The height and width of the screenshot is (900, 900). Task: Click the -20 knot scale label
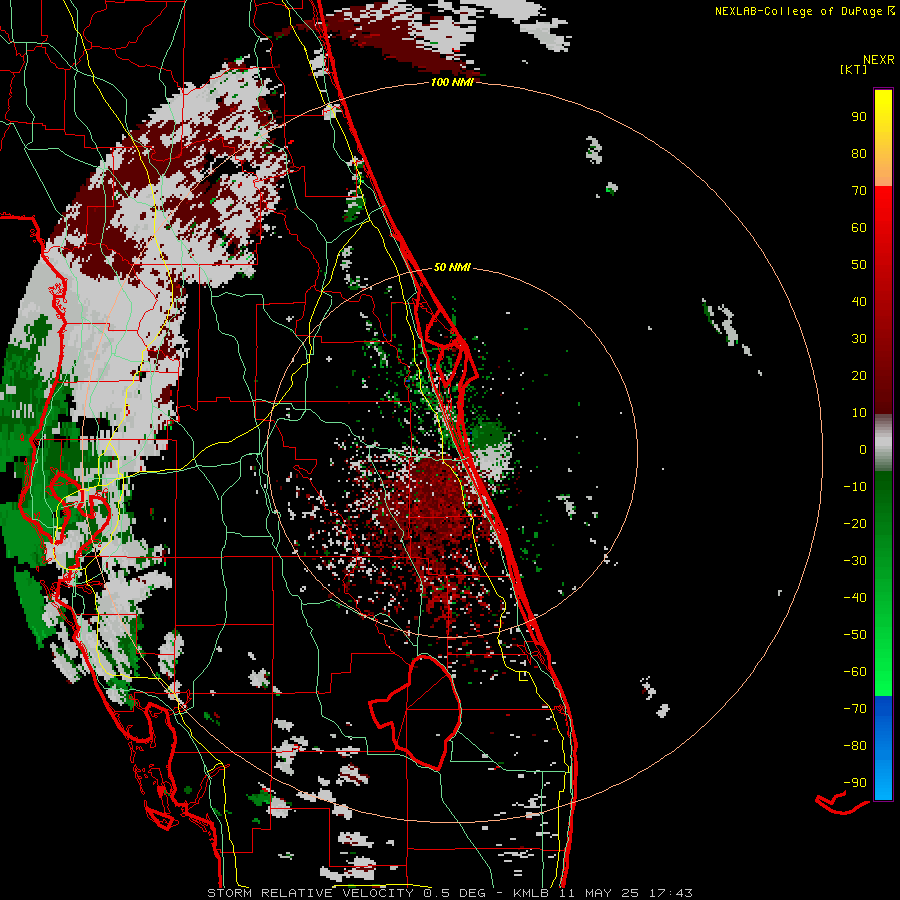click(x=855, y=523)
